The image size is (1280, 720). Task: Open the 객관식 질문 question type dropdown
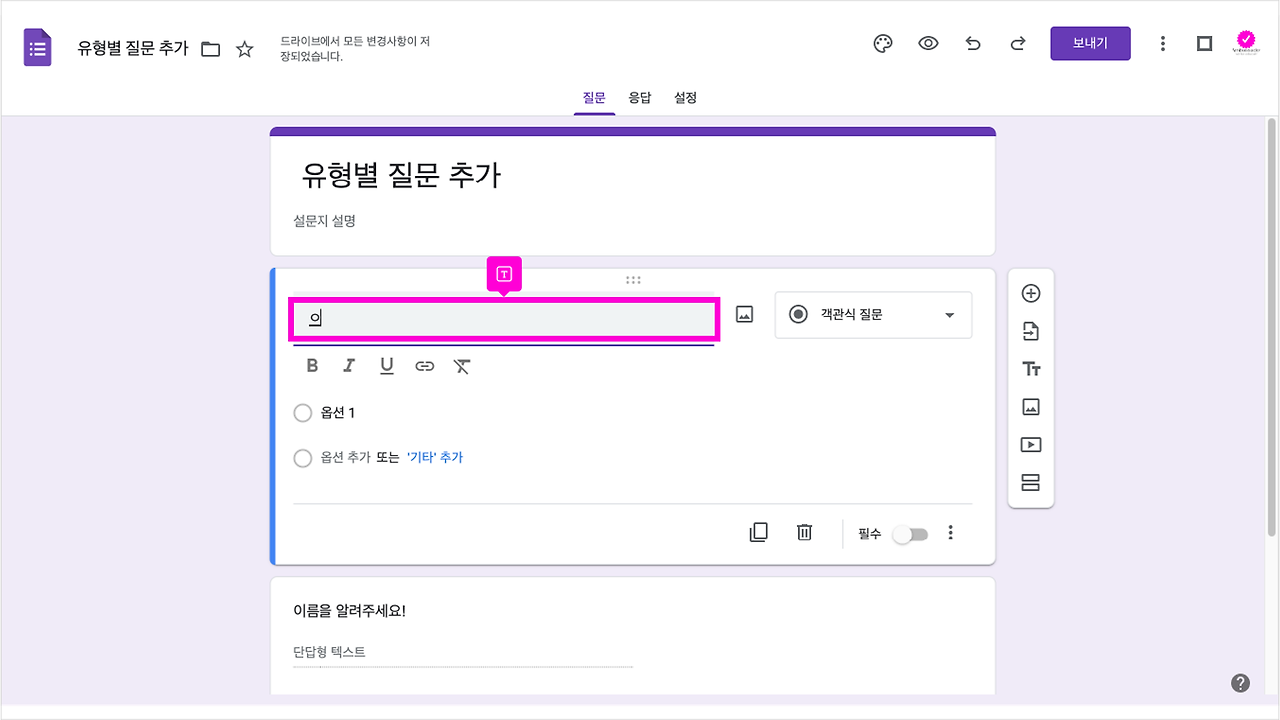[872, 315]
